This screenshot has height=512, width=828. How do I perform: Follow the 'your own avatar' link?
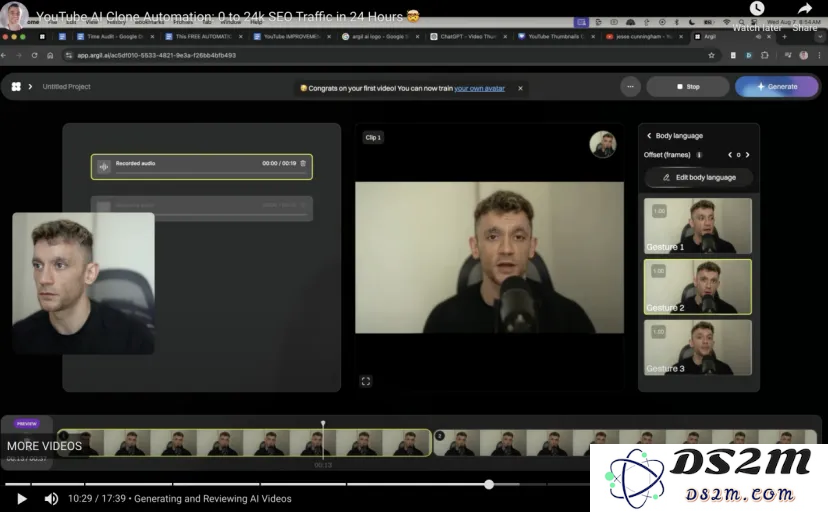(479, 88)
